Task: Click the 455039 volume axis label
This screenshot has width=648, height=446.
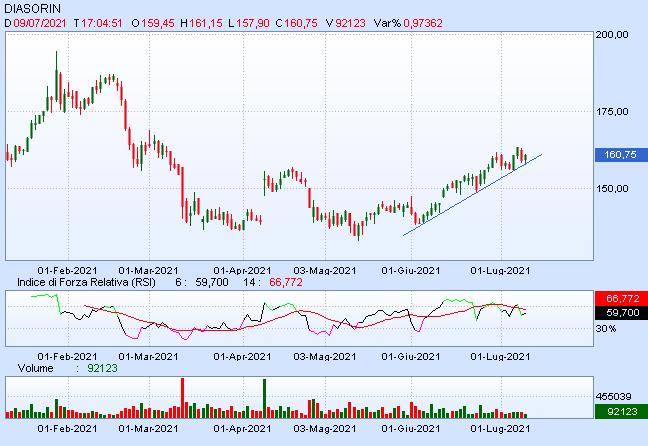Action: click(x=613, y=397)
